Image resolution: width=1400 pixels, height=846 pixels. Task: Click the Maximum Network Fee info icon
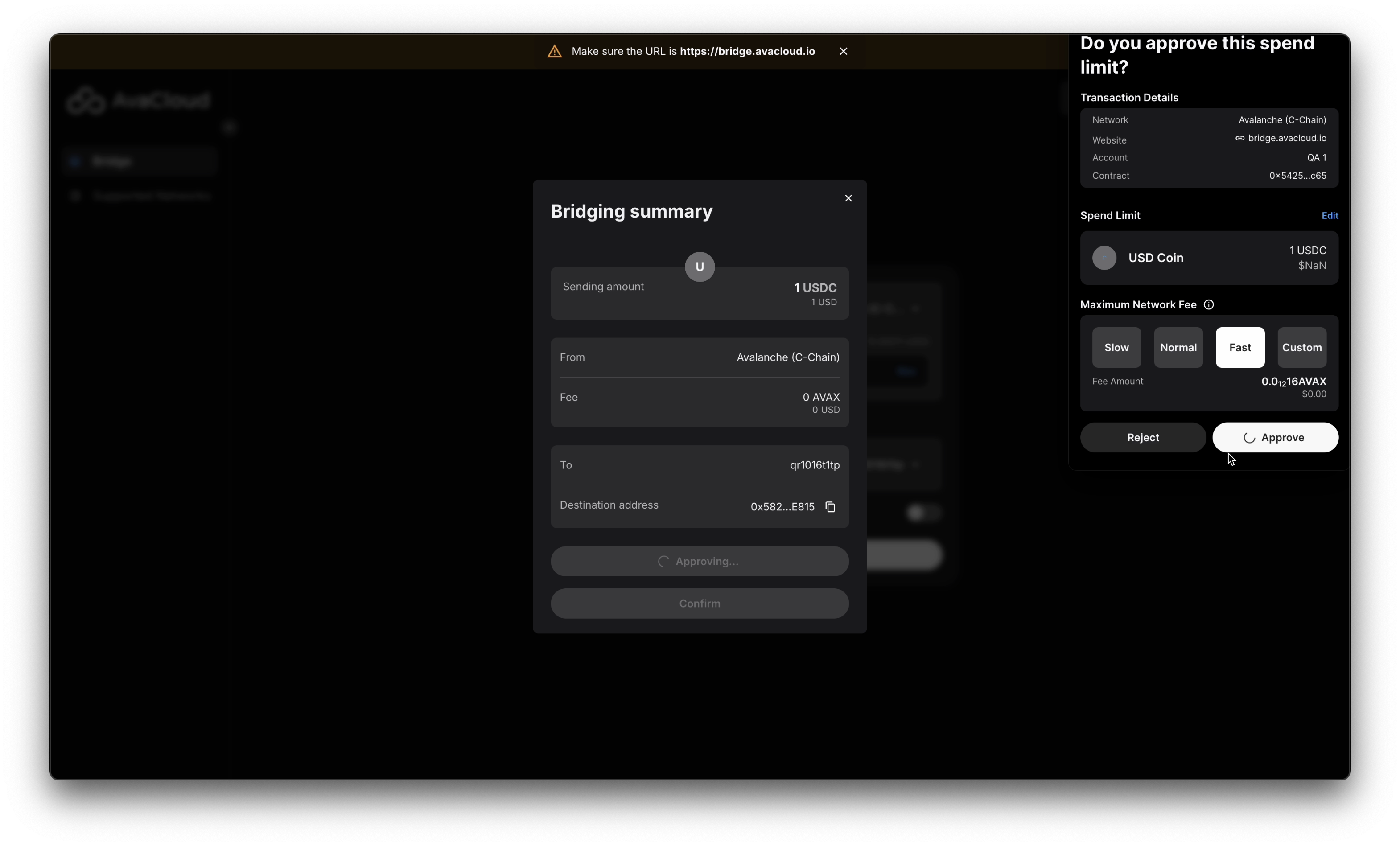[1209, 305]
